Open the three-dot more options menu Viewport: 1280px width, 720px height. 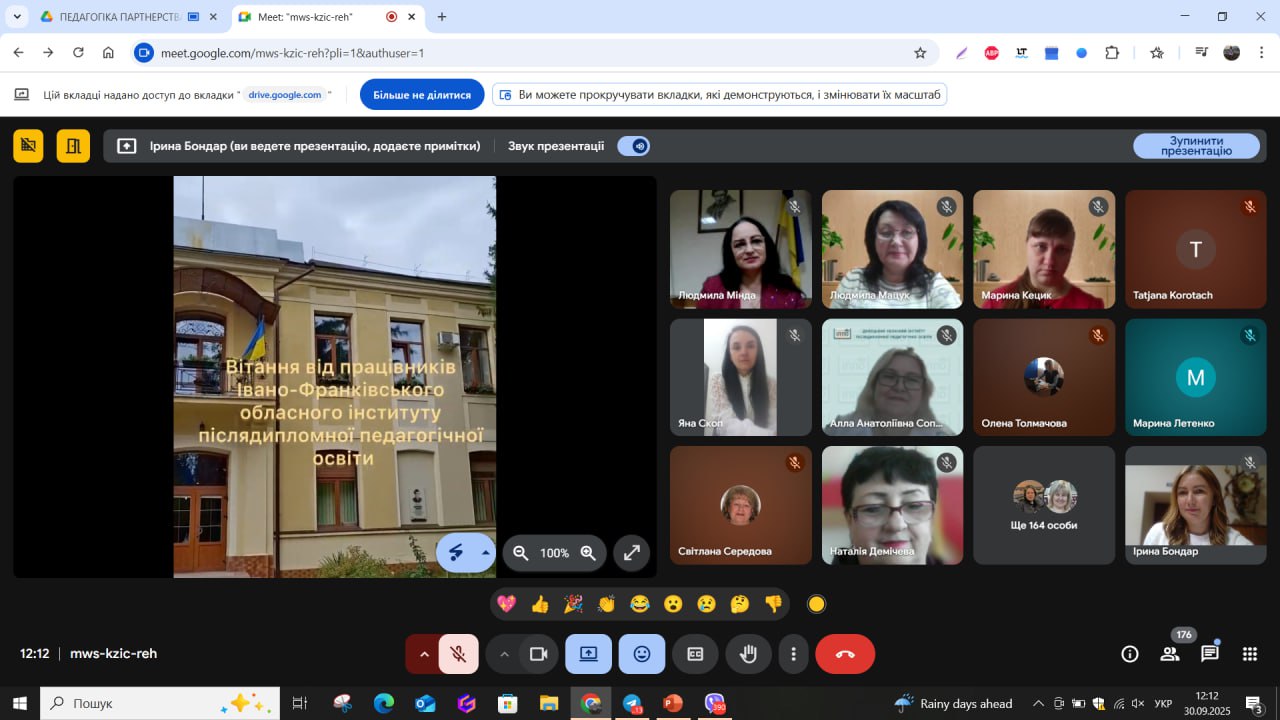click(793, 654)
